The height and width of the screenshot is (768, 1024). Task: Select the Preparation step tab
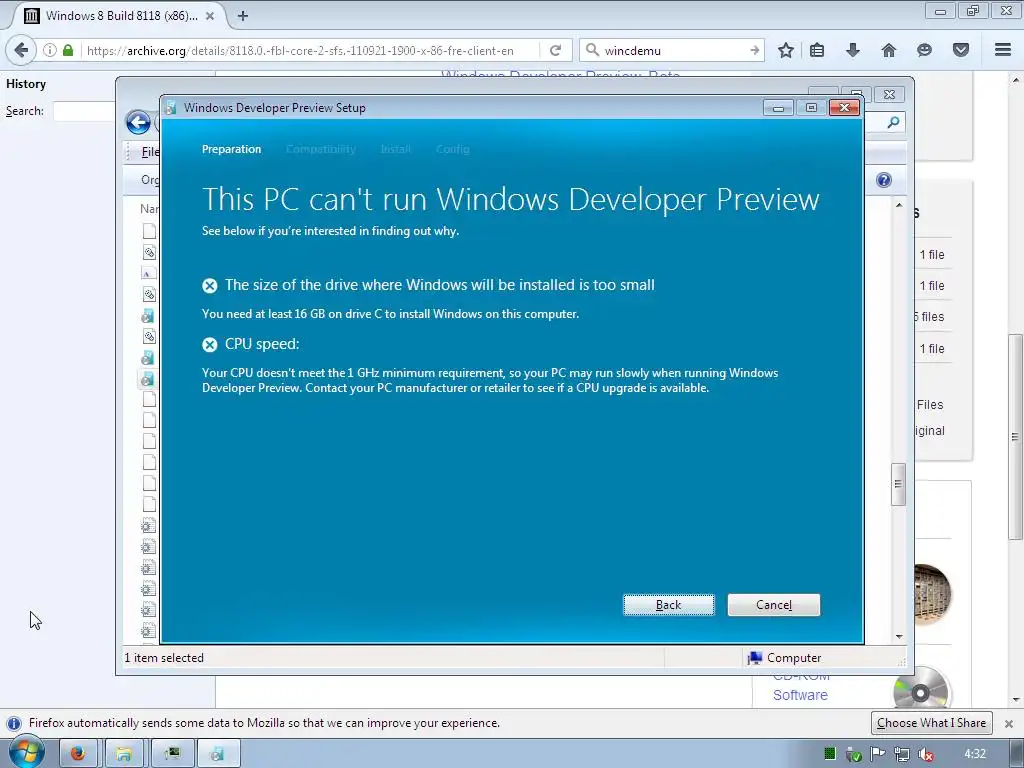click(231, 149)
